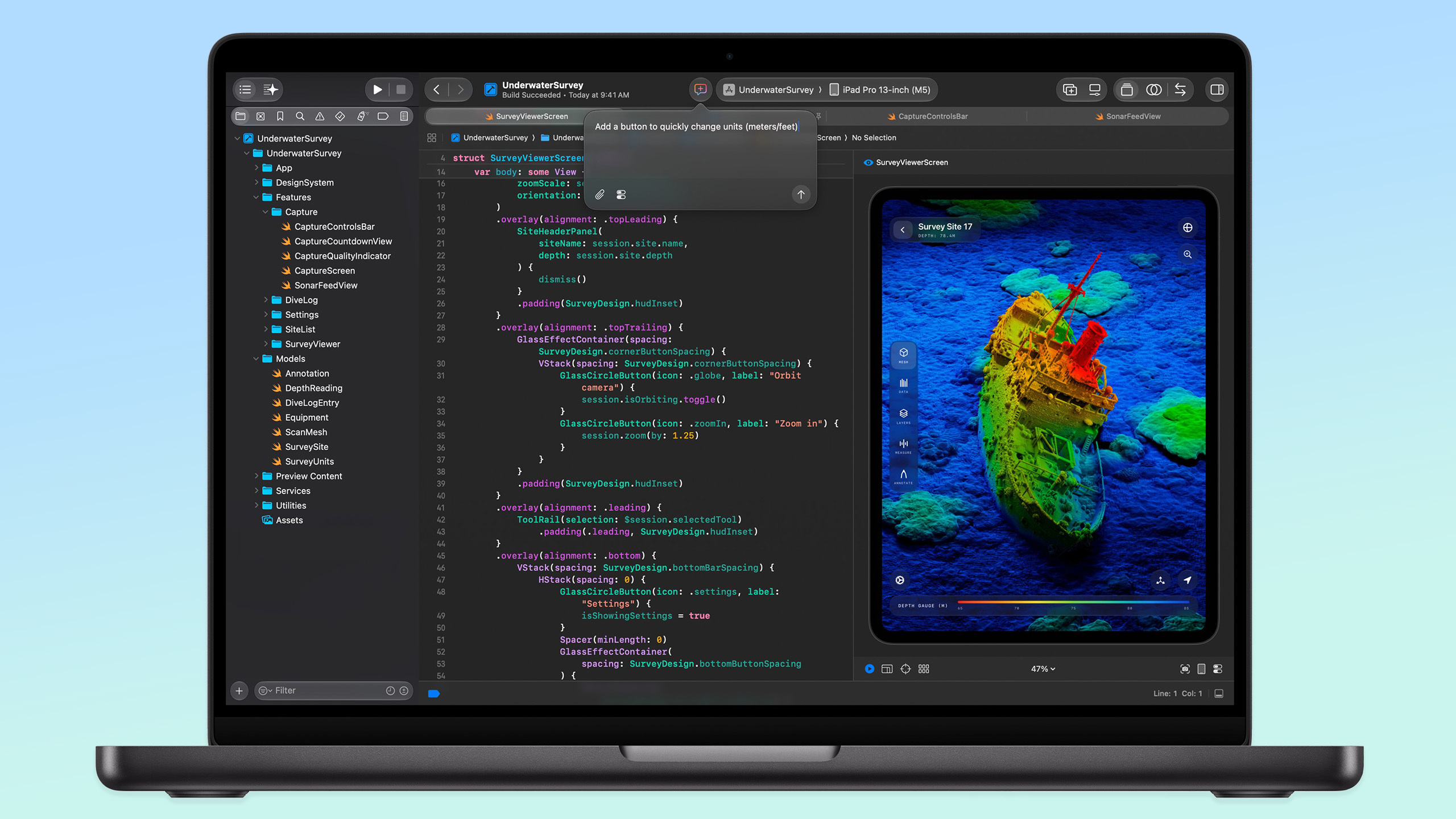Collapse the Capture folder
The width and height of the screenshot is (1456, 819).
click(x=265, y=212)
